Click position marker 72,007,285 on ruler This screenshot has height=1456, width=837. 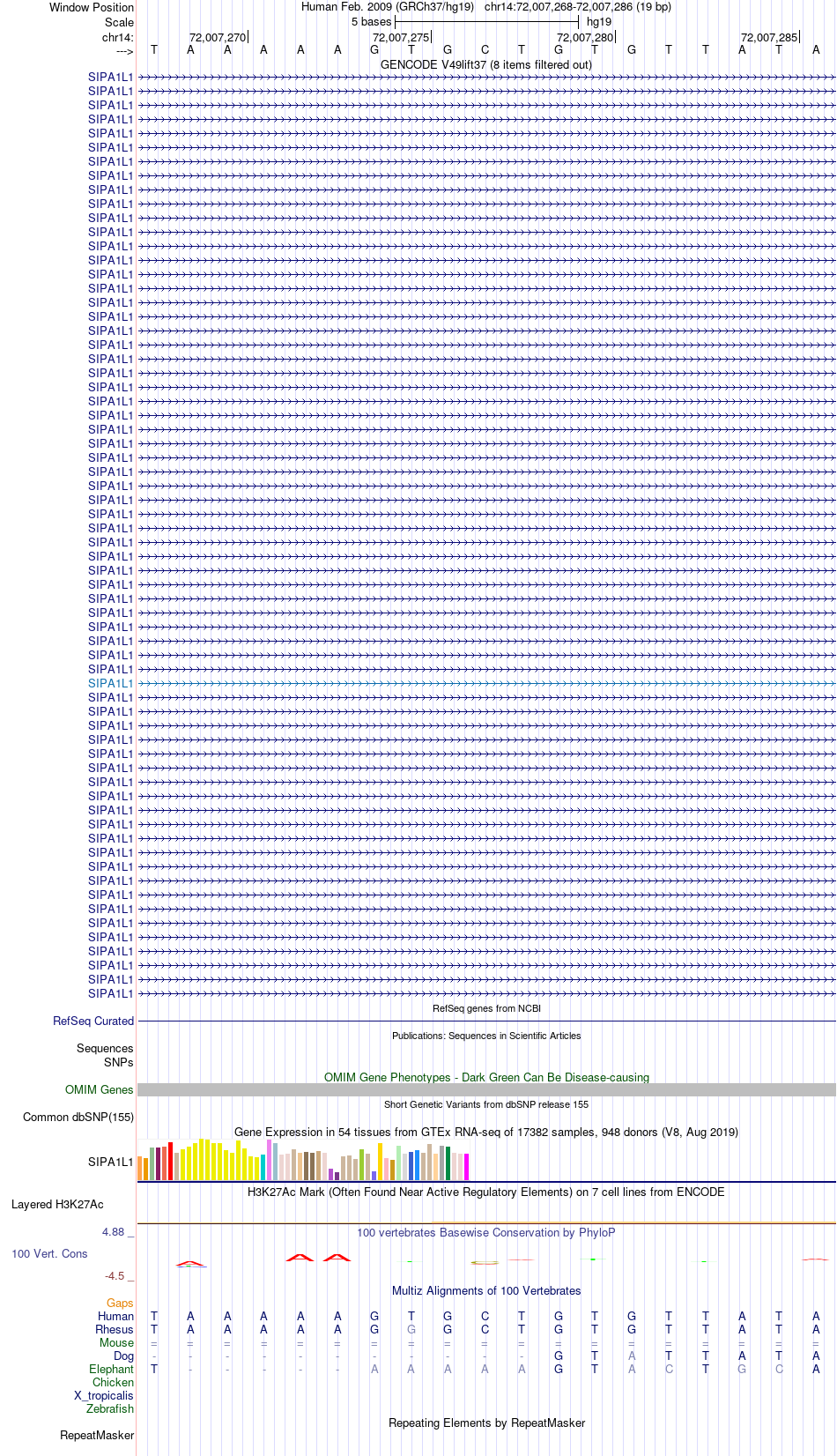pyautogui.click(x=769, y=37)
